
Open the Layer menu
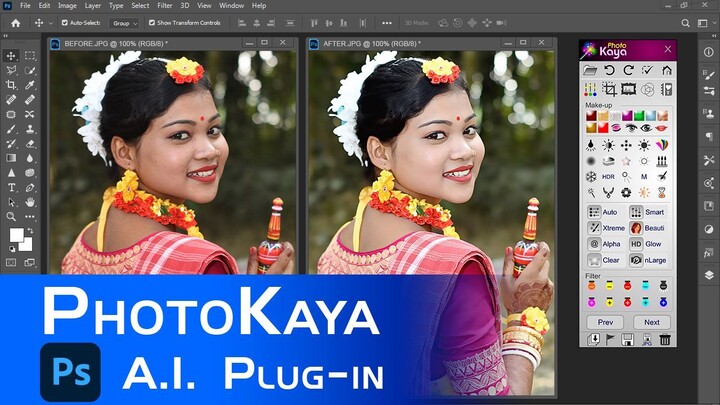[92, 6]
